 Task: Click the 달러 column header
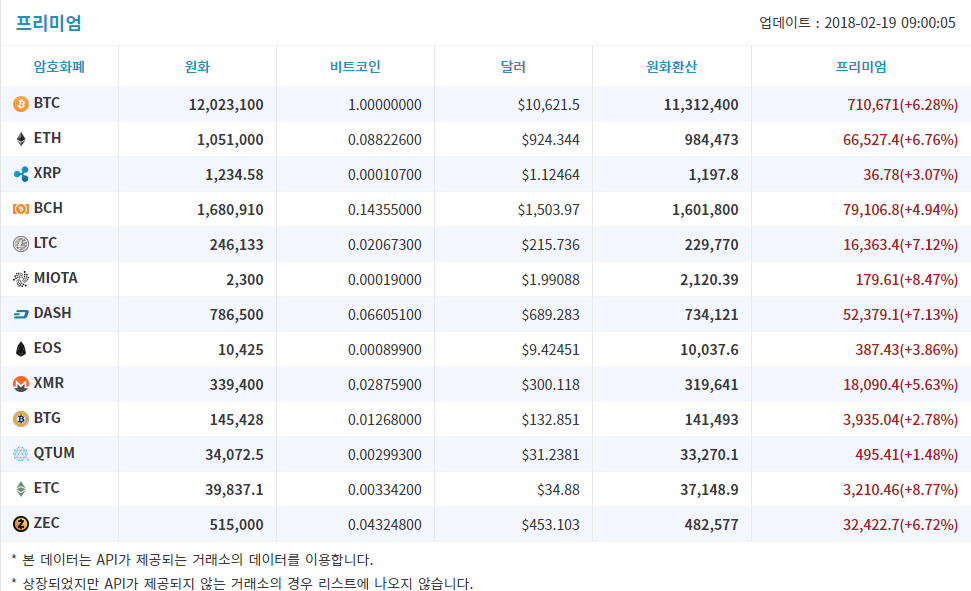(513, 66)
